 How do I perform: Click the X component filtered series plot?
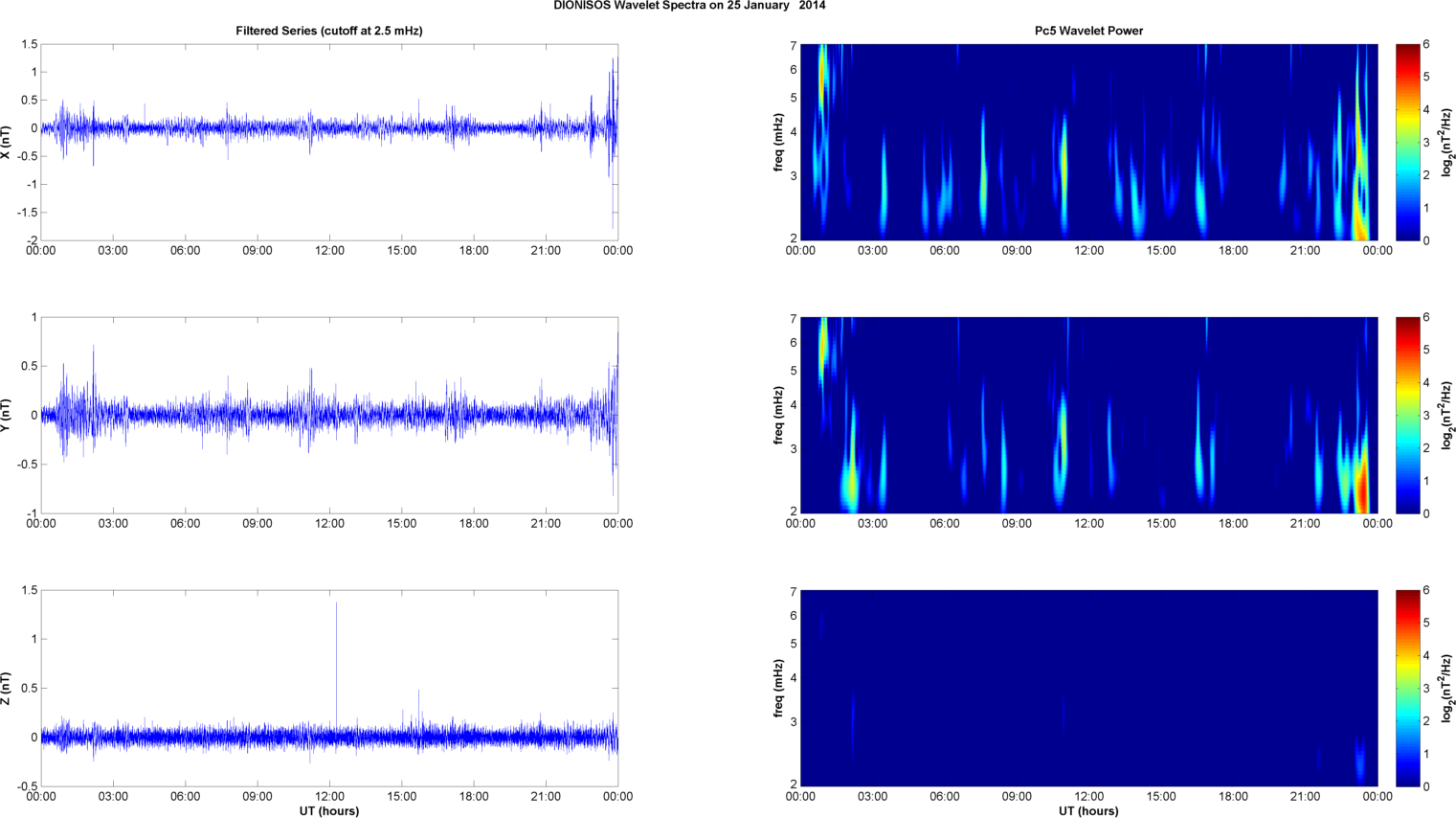point(329,142)
